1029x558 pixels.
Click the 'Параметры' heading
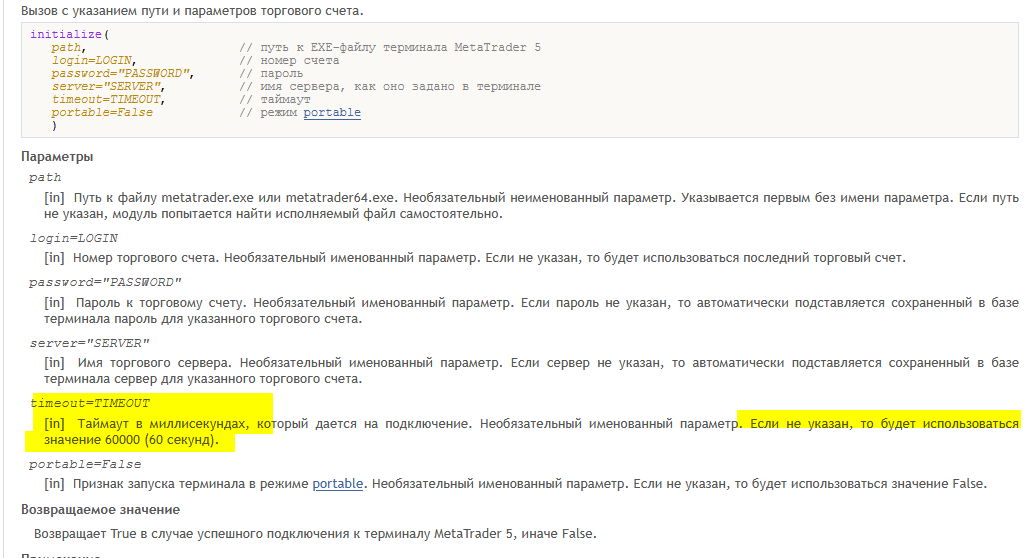[x=57, y=157]
